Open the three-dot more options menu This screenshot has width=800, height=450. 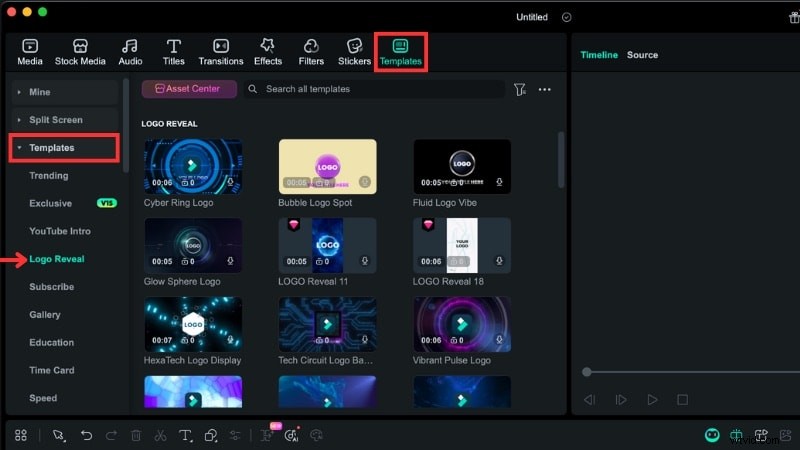(x=545, y=90)
